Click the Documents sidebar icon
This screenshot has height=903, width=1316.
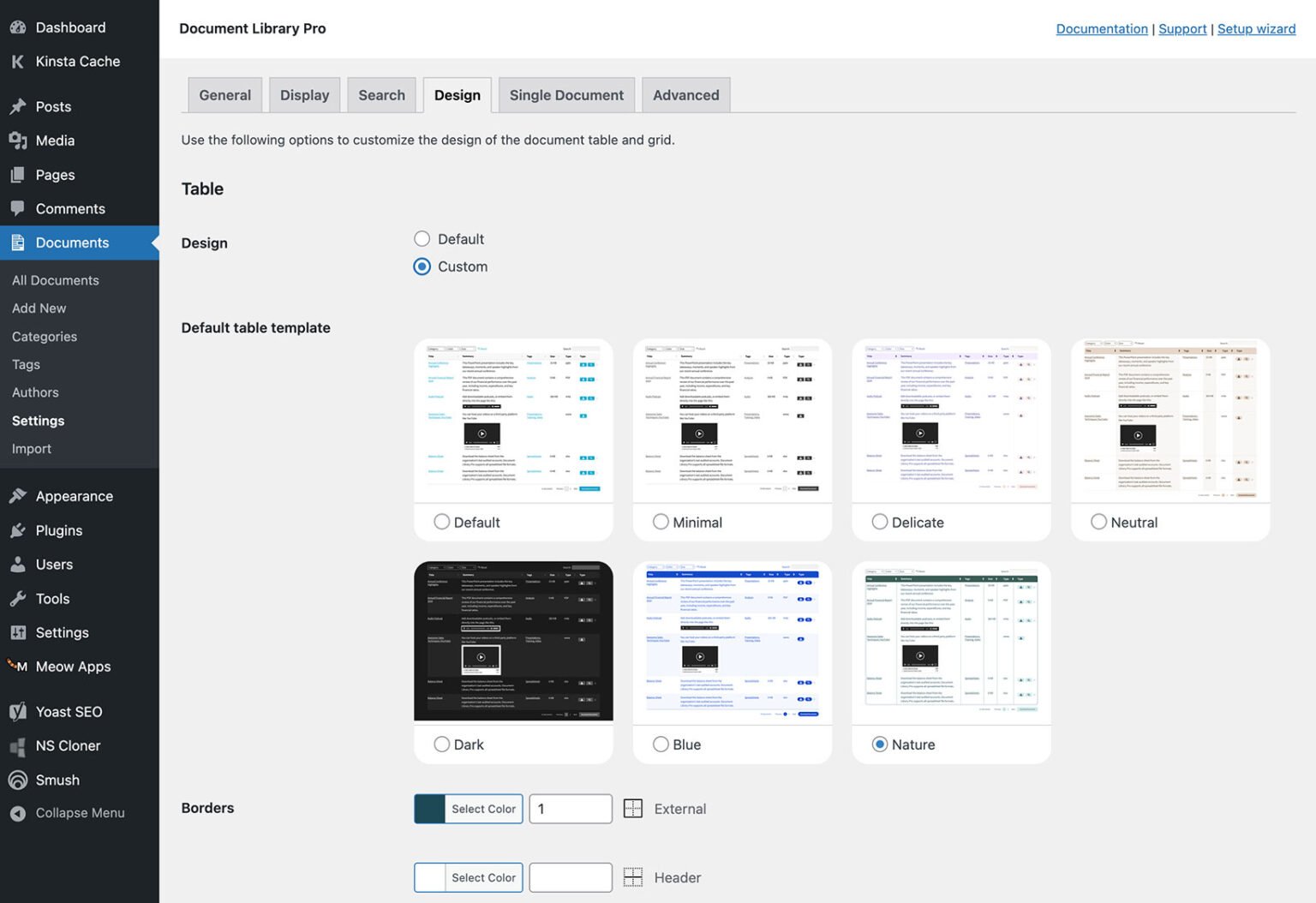click(17, 242)
